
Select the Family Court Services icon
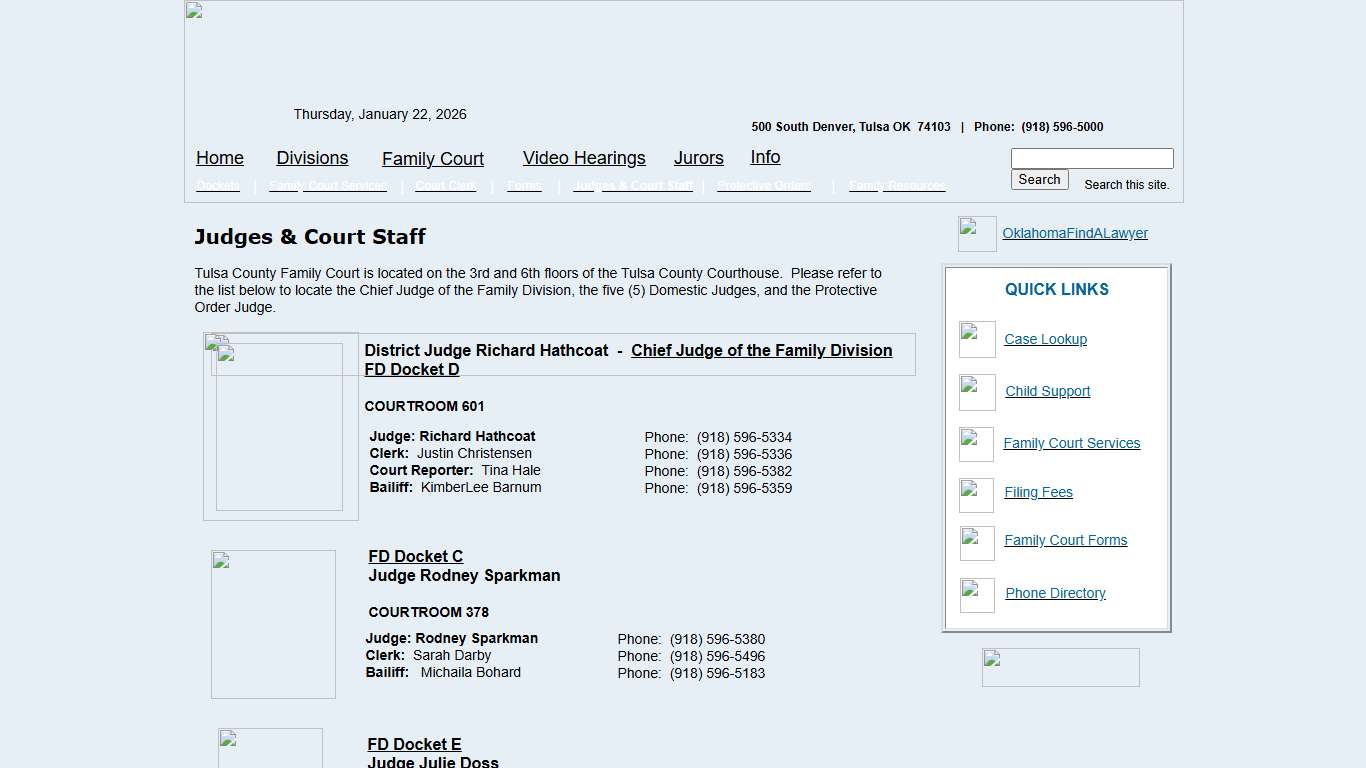pyautogui.click(x=976, y=444)
